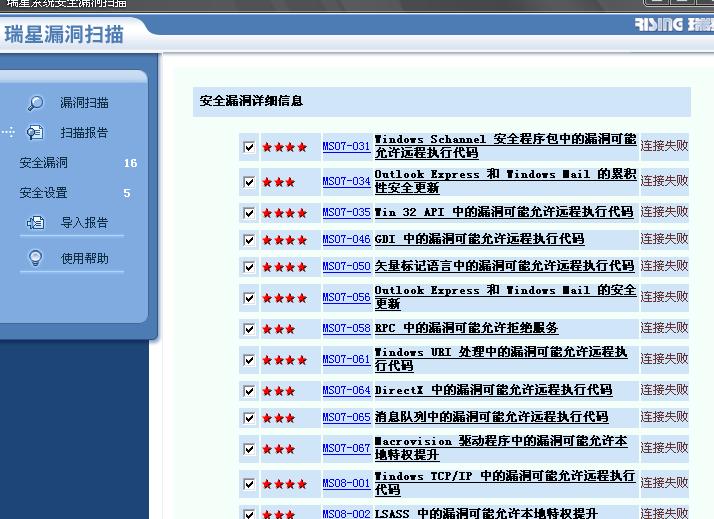The image size is (714, 519).
Task: Click the RPC 拒绝服务 vulnerability title
Action: (x=466, y=328)
